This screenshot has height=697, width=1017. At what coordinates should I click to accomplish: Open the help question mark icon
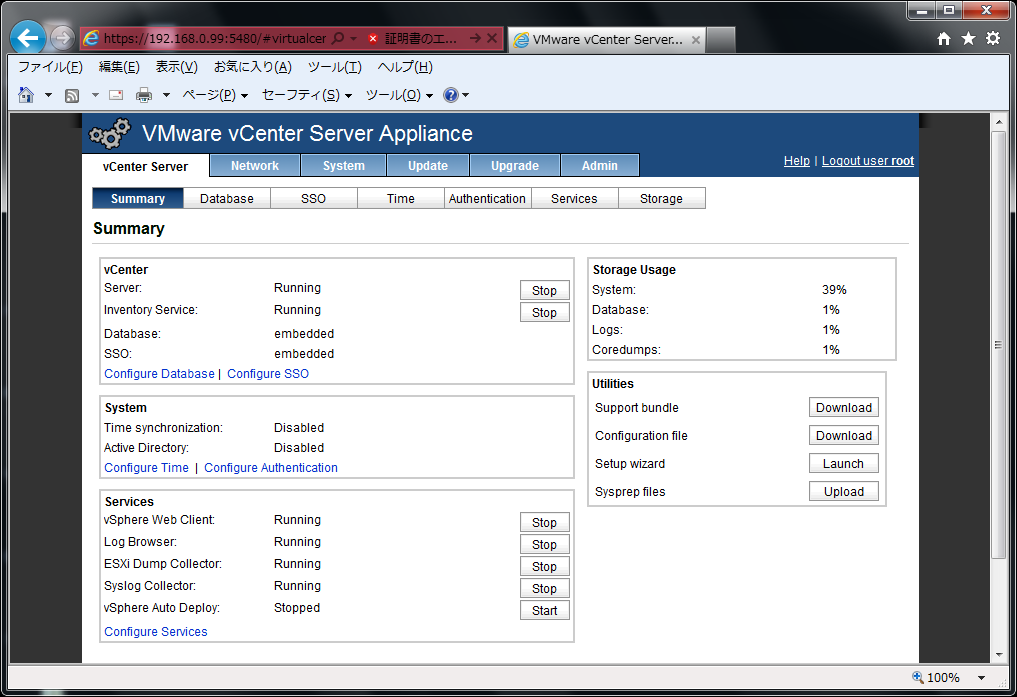click(451, 95)
